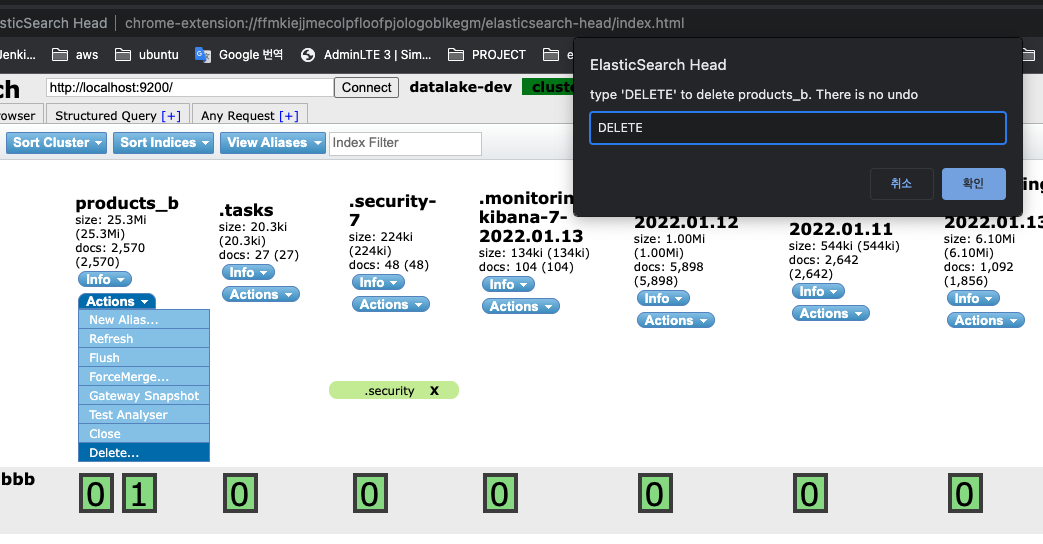Open Actions for index with 1,092 docs
This screenshot has height=544, width=1043.
(986, 321)
